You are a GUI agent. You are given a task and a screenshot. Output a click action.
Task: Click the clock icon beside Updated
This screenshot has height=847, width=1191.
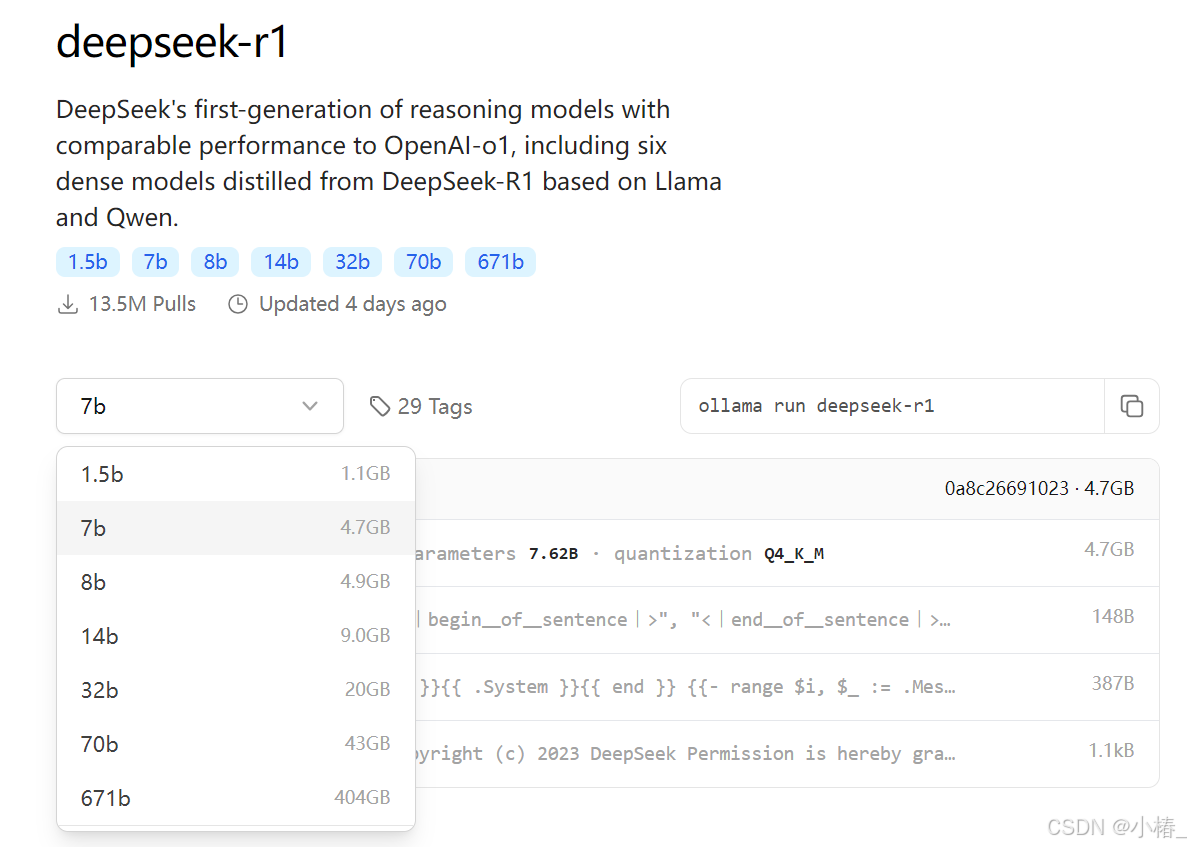click(238, 304)
